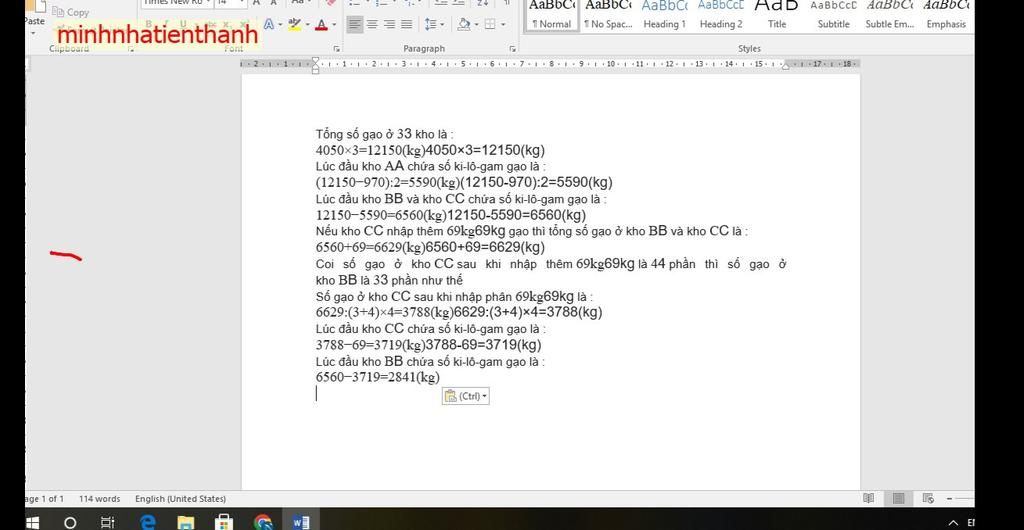Open the Font Color dropdown arrow
The height and width of the screenshot is (530, 1024).
(334, 25)
